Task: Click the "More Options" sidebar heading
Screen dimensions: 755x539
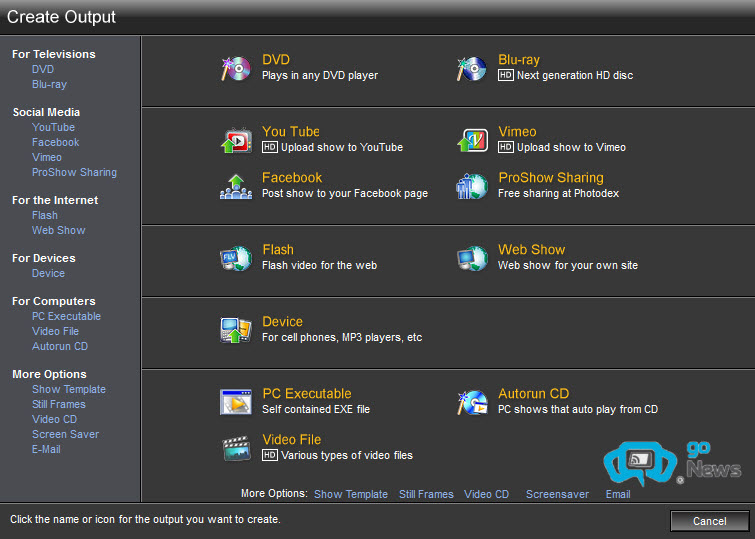Action: [x=49, y=374]
